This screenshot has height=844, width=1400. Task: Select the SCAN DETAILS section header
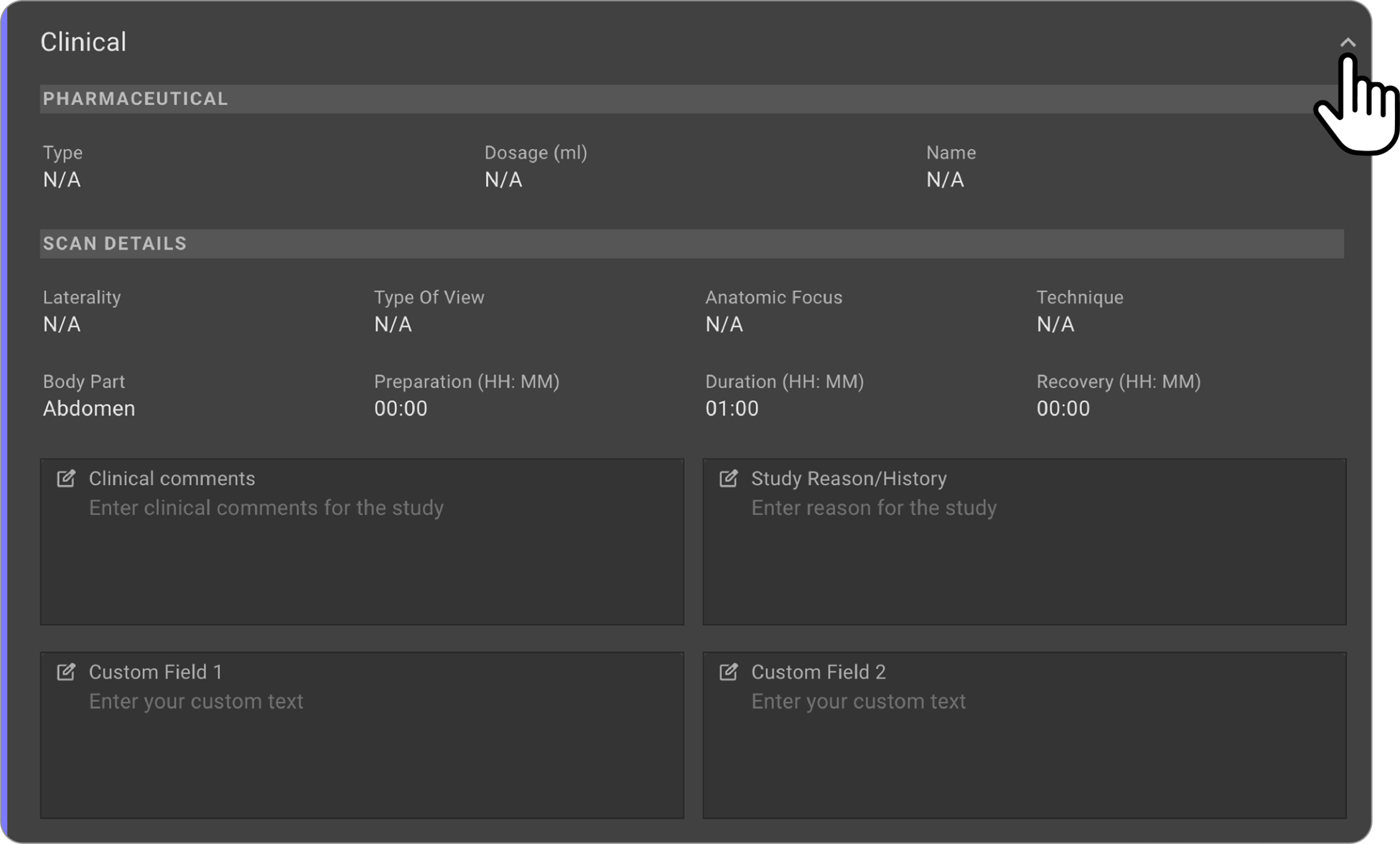tap(114, 243)
